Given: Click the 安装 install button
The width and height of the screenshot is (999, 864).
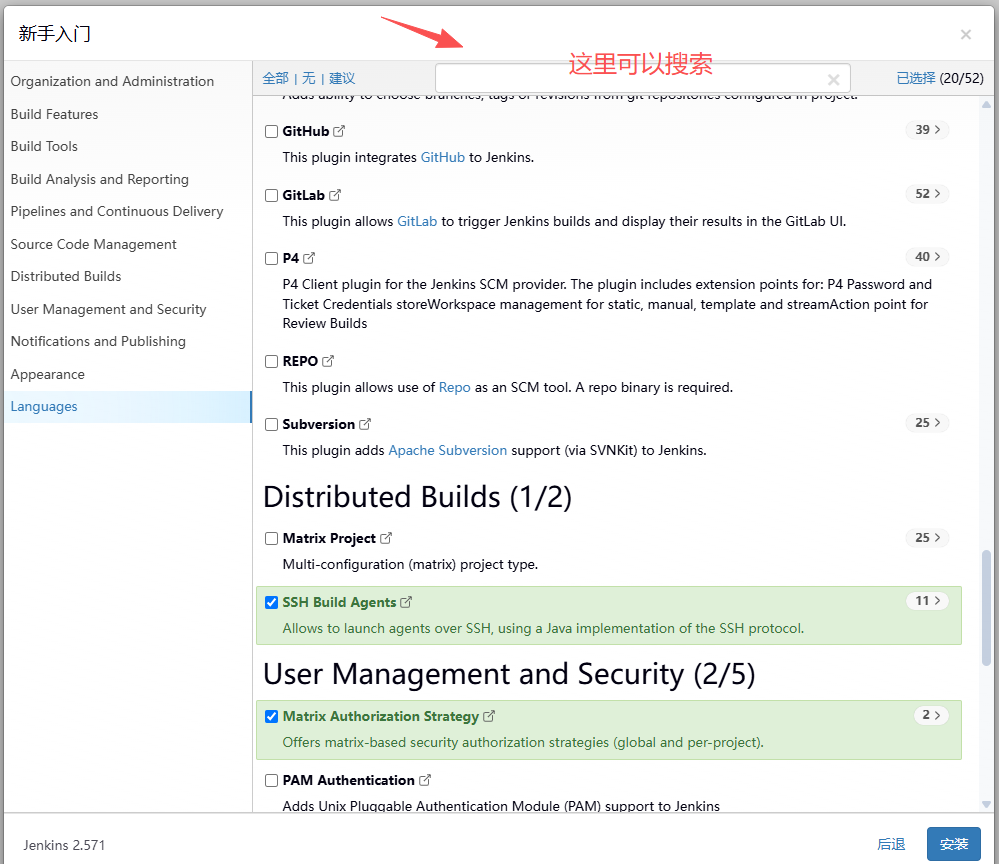Looking at the screenshot, I should [x=954, y=844].
